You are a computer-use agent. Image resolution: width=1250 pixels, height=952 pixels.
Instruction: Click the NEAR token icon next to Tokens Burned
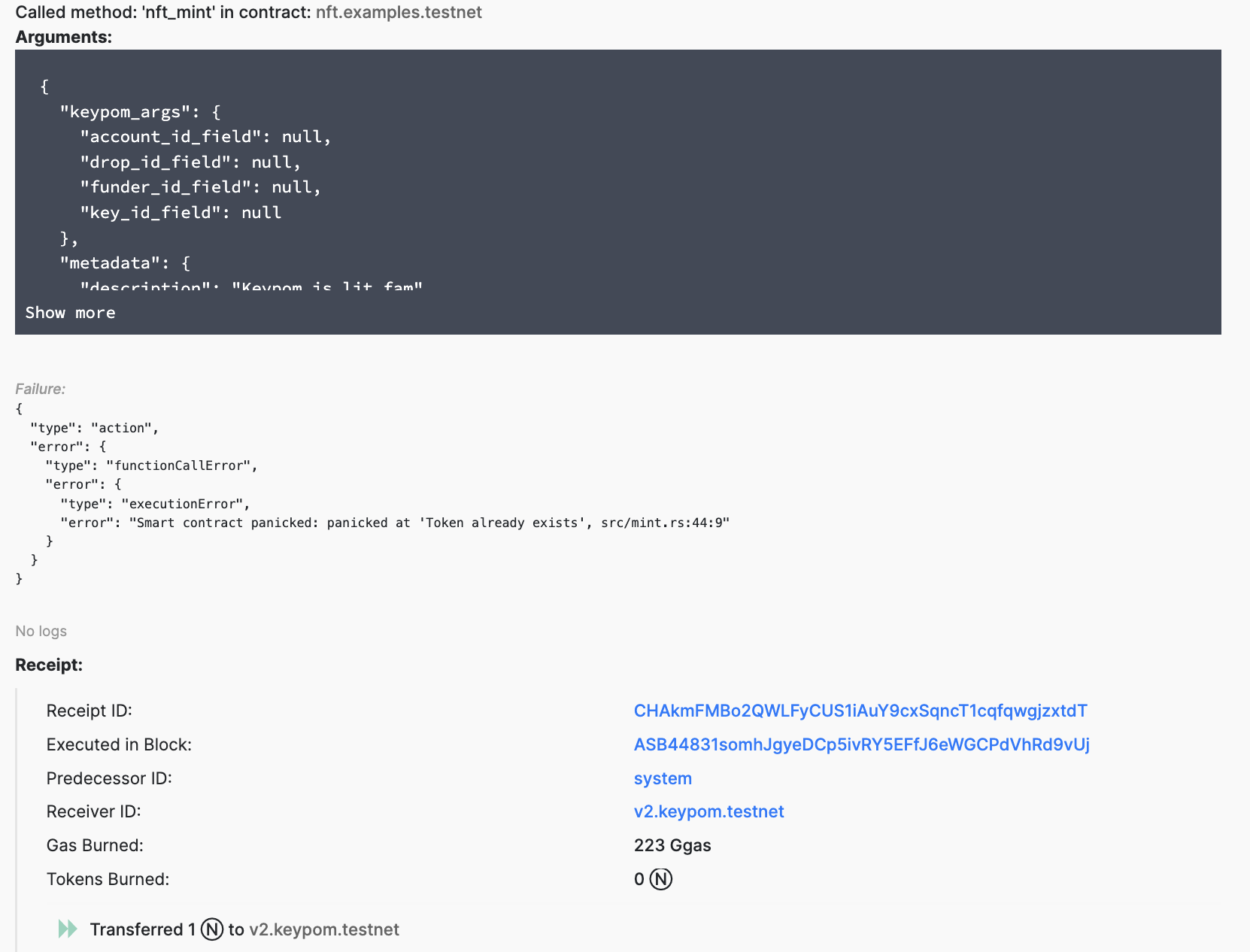660,878
